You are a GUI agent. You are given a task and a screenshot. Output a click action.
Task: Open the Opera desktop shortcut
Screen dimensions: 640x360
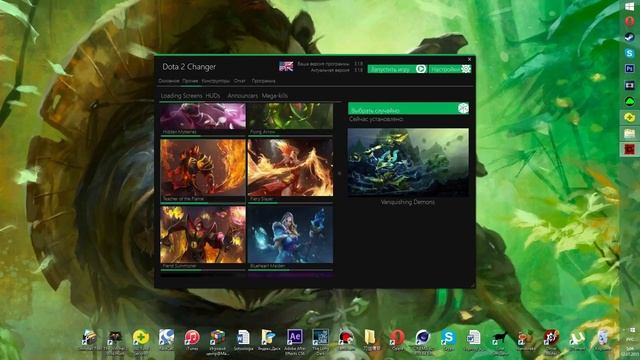pos(397,340)
